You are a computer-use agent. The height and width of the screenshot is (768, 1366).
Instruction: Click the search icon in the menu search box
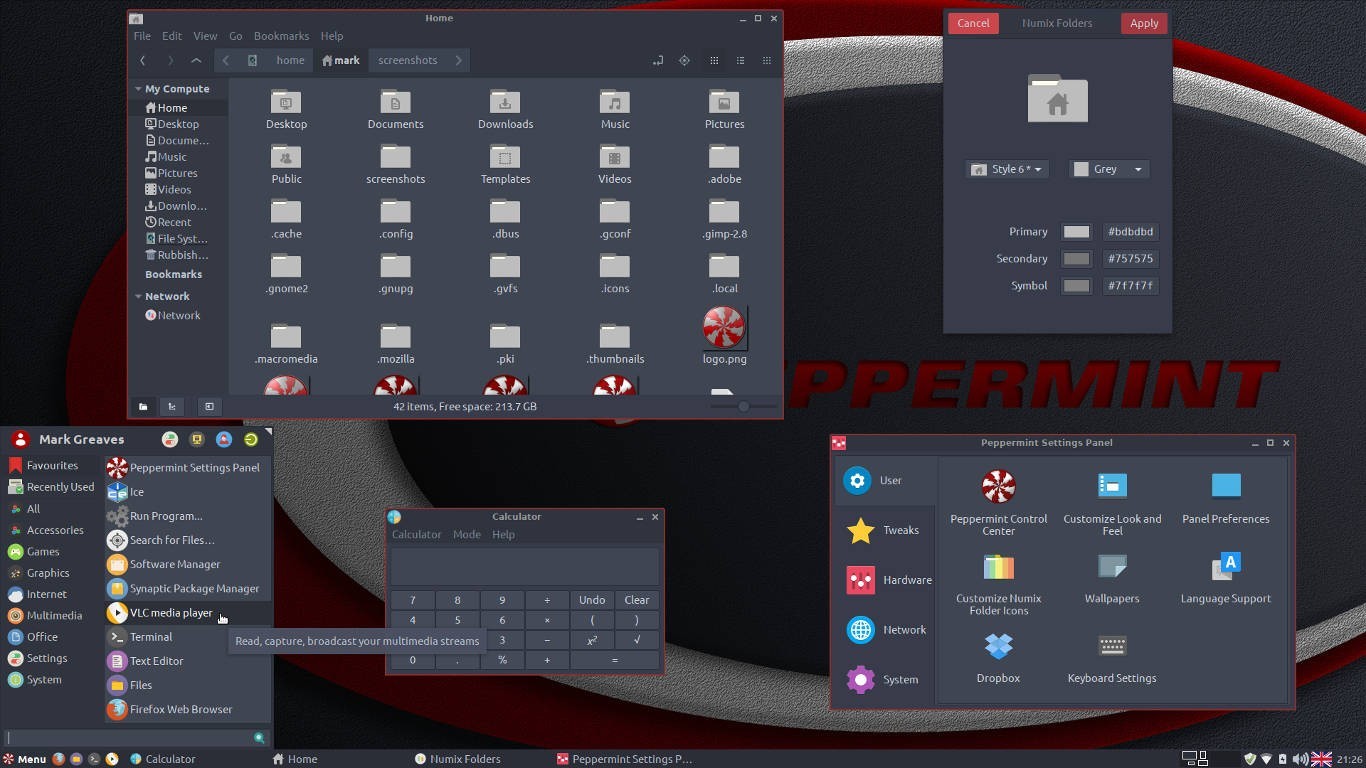pos(259,738)
